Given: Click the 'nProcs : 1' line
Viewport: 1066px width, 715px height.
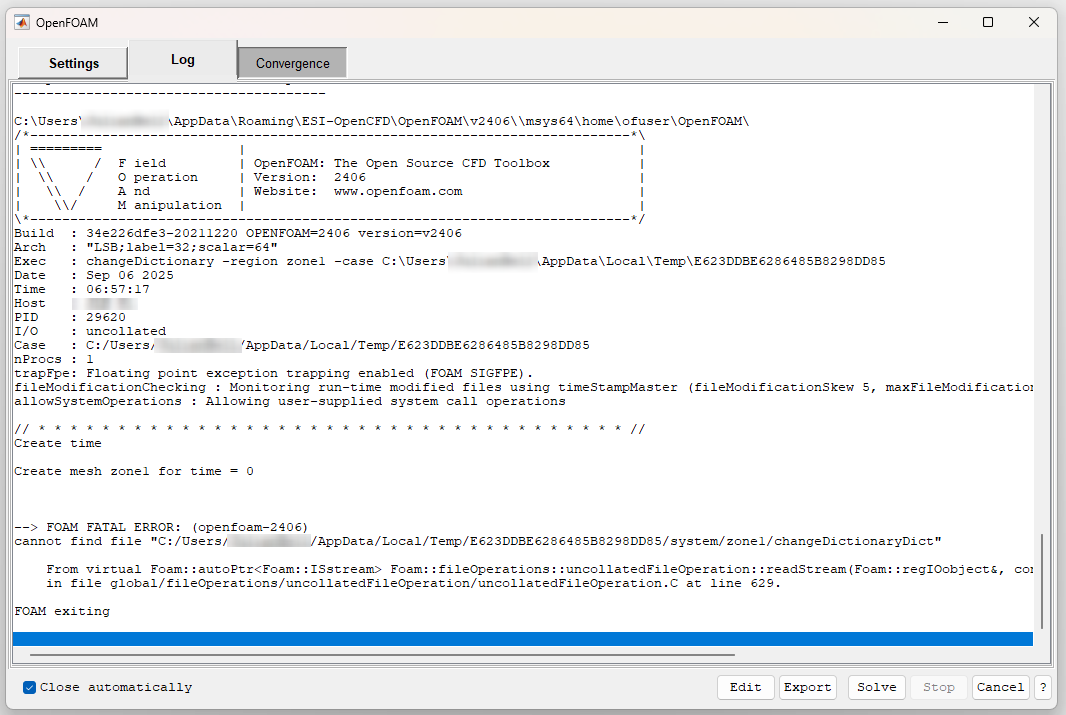Looking at the screenshot, I should [54, 360].
